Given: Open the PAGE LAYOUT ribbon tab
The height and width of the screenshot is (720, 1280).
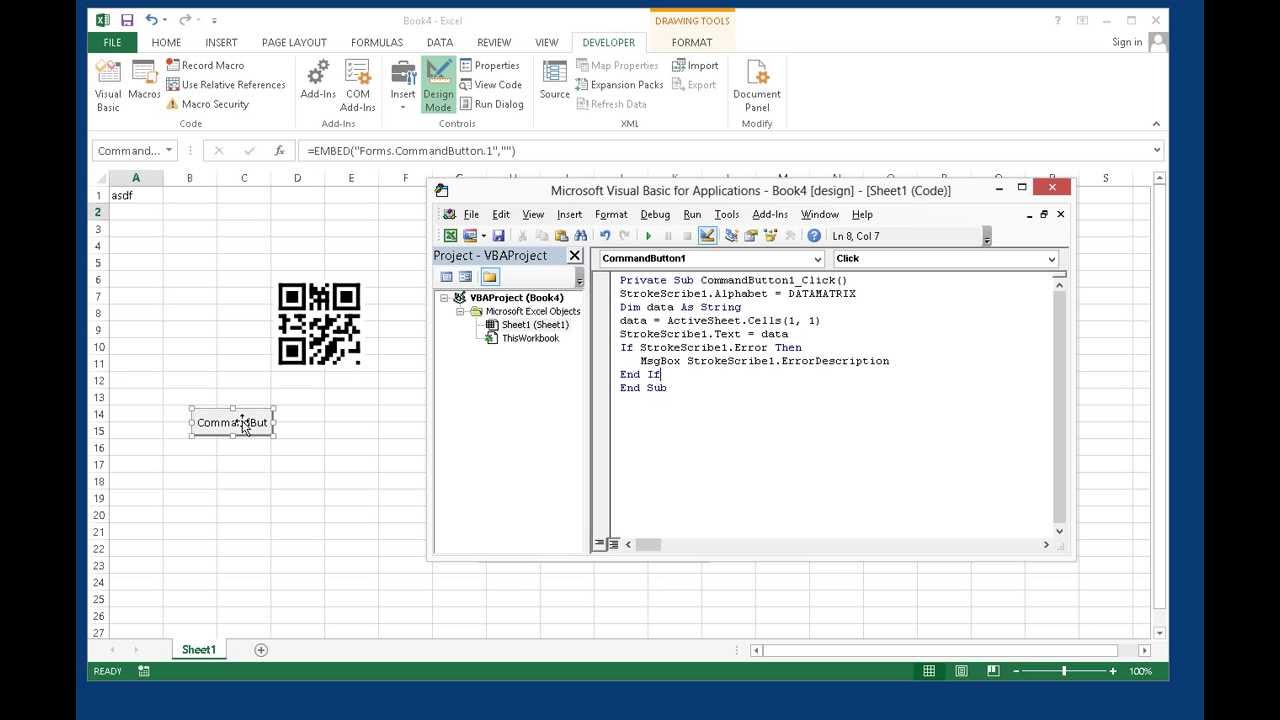Looking at the screenshot, I should (294, 42).
